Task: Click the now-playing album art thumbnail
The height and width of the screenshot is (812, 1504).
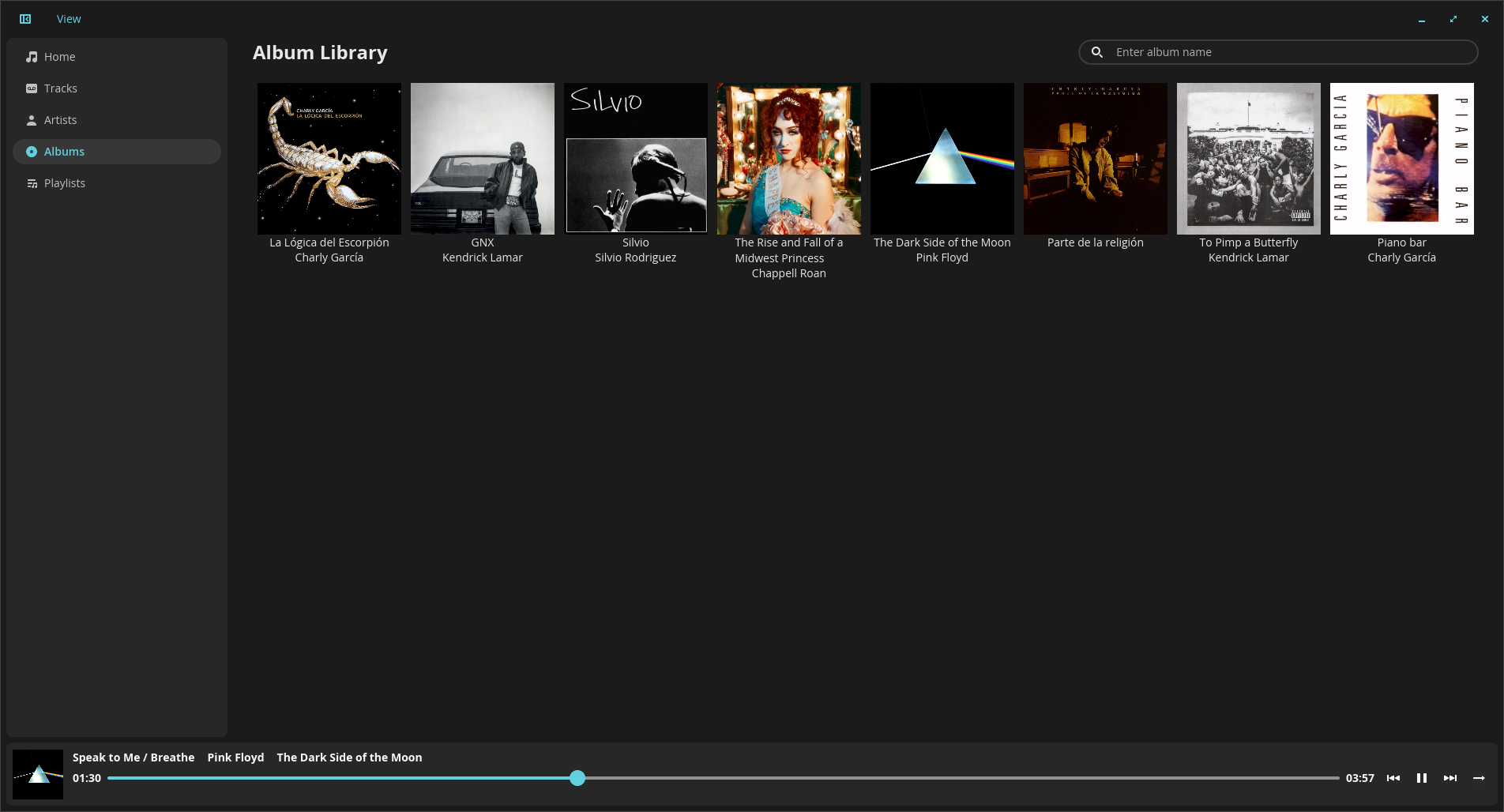Action: click(x=38, y=774)
